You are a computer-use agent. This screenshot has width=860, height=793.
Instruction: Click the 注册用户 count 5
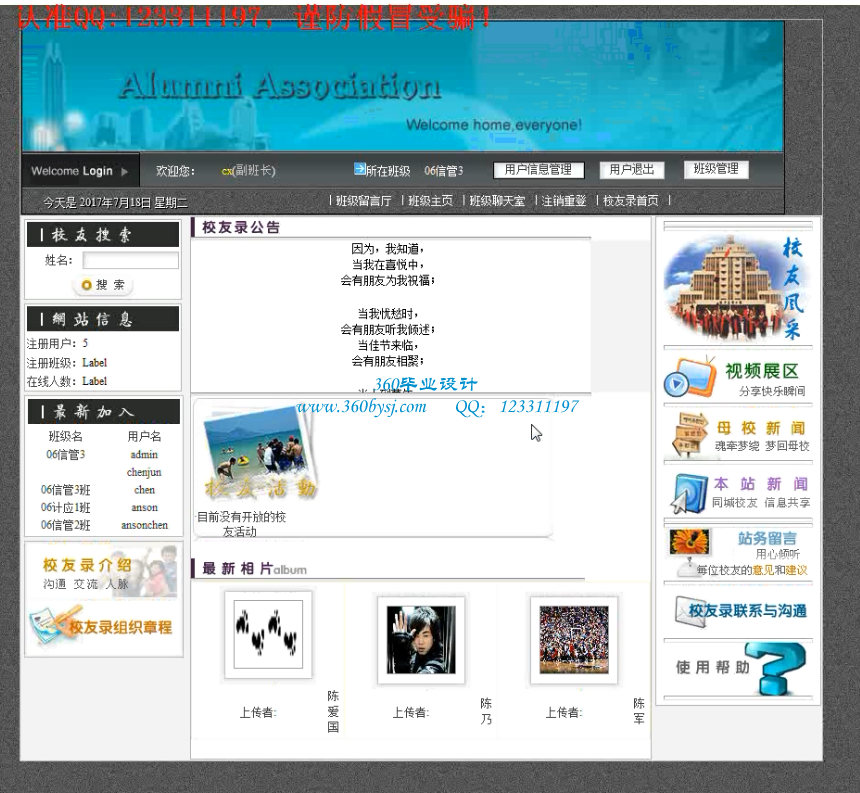coord(85,343)
